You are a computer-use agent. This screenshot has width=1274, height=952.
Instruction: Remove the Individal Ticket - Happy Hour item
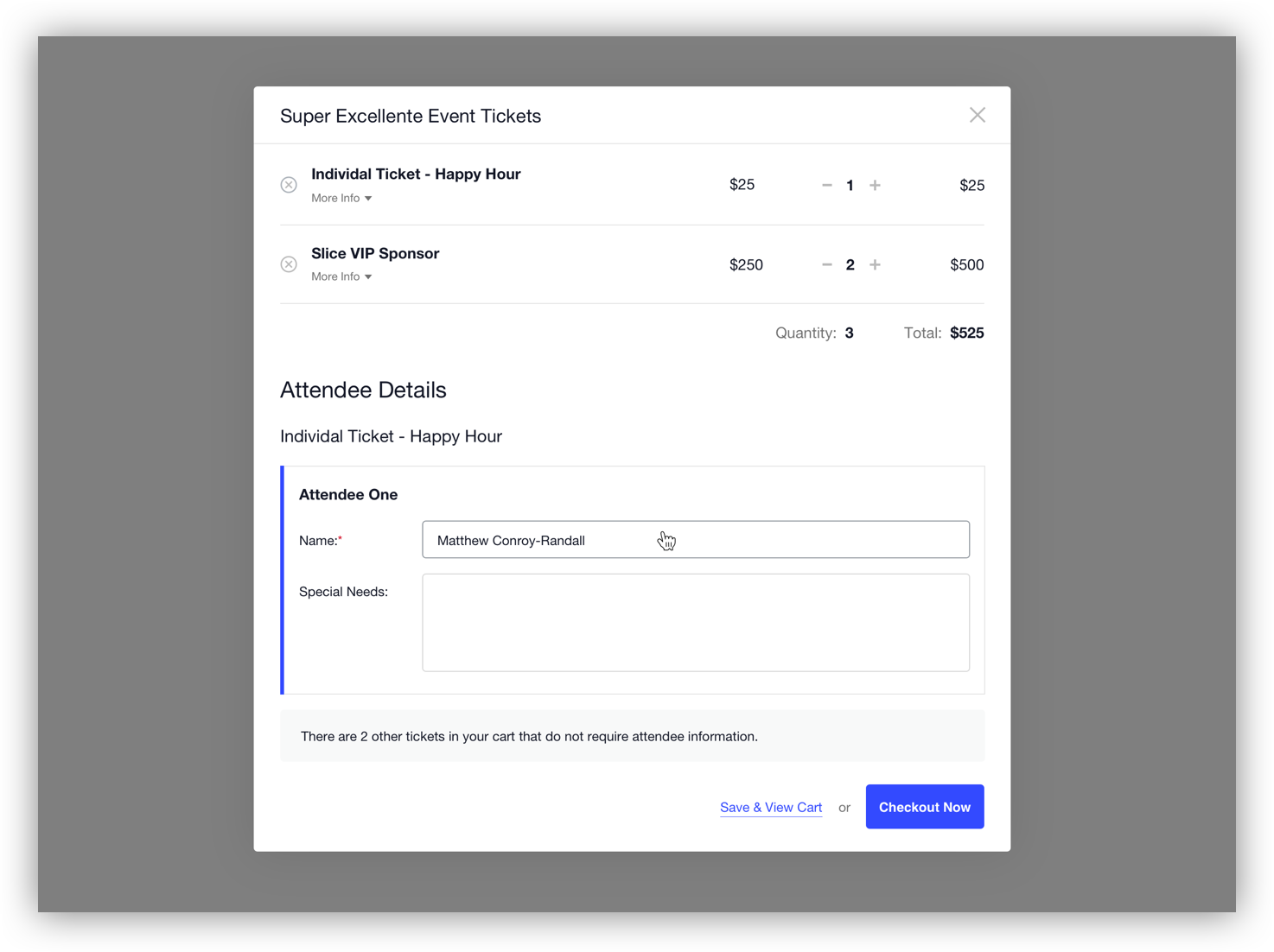pyautogui.click(x=289, y=185)
